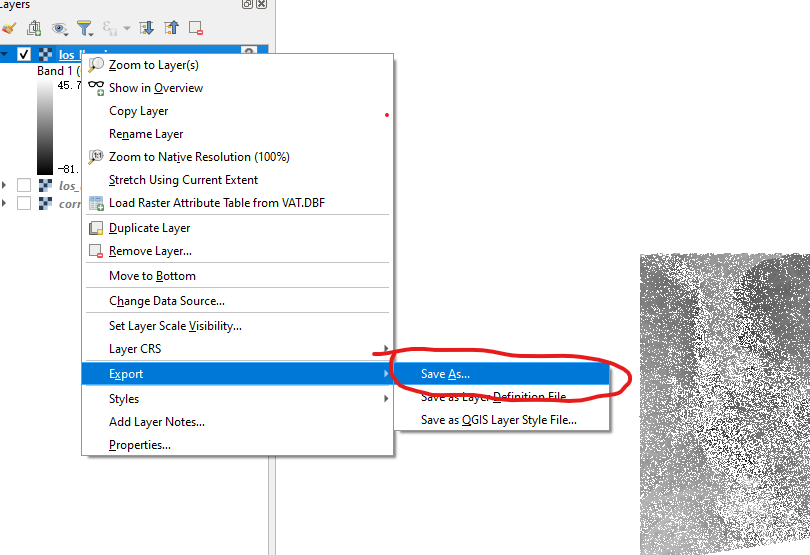Select Move to Bottom
Viewport: 810px width, 555px height.
click(238, 276)
